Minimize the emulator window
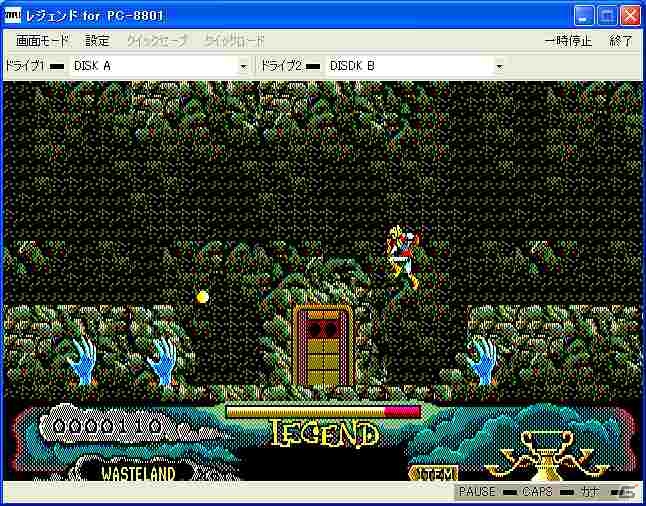The image size is (646, 506). [x=584, y=16]
